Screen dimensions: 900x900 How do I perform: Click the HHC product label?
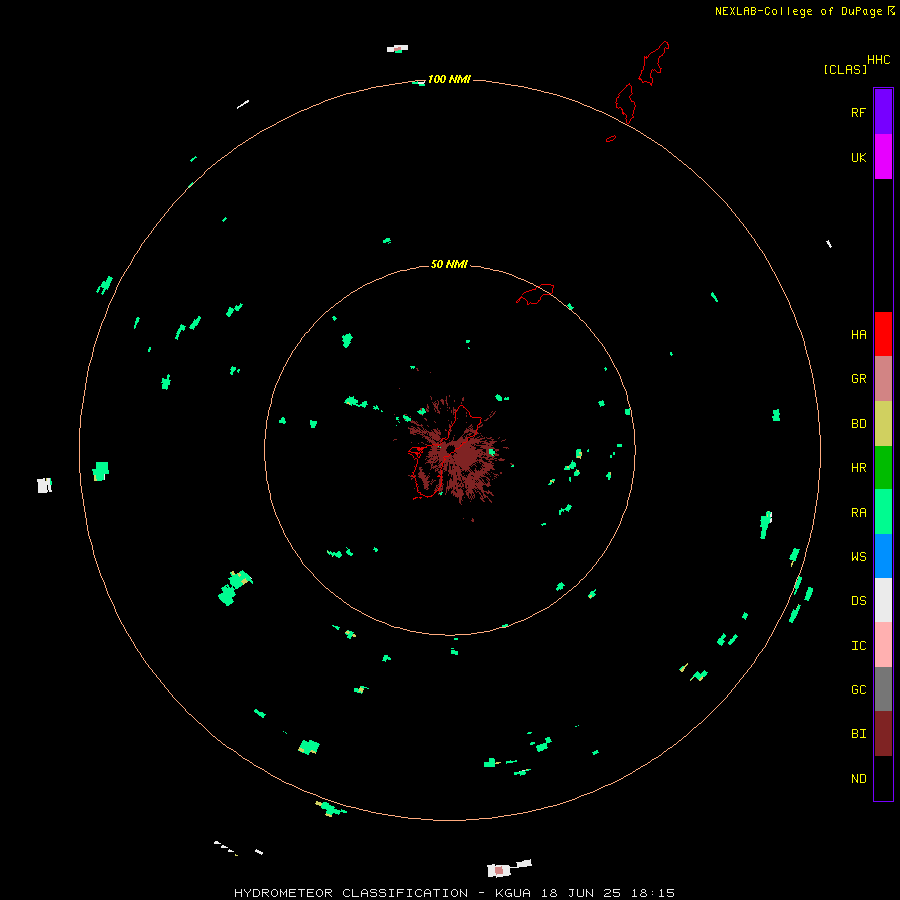pyautogui.click(x=879, y=60)
